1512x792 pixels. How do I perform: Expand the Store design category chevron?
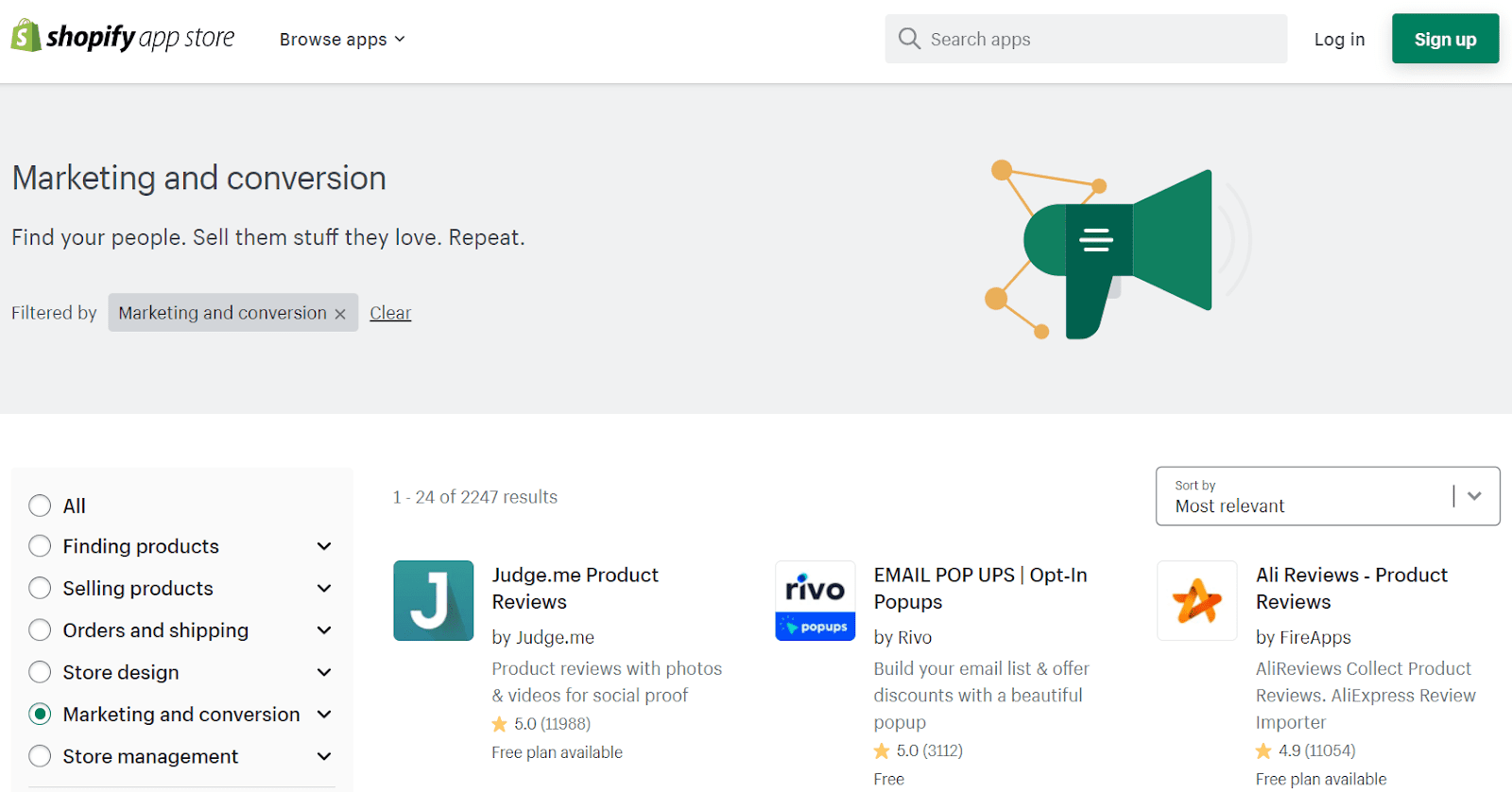(324, 672)
